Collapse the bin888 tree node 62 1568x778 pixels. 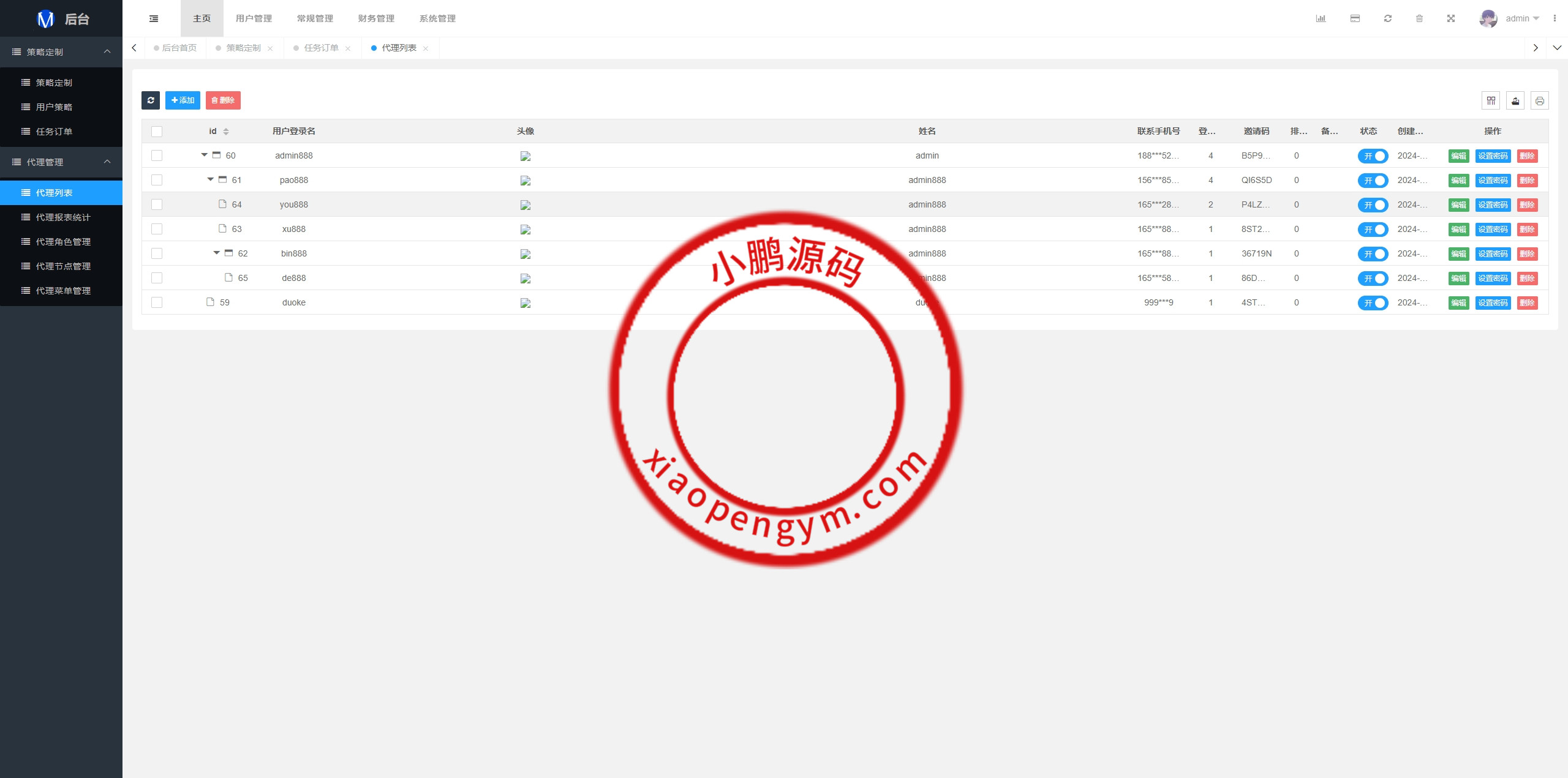[x=216, y=253]
